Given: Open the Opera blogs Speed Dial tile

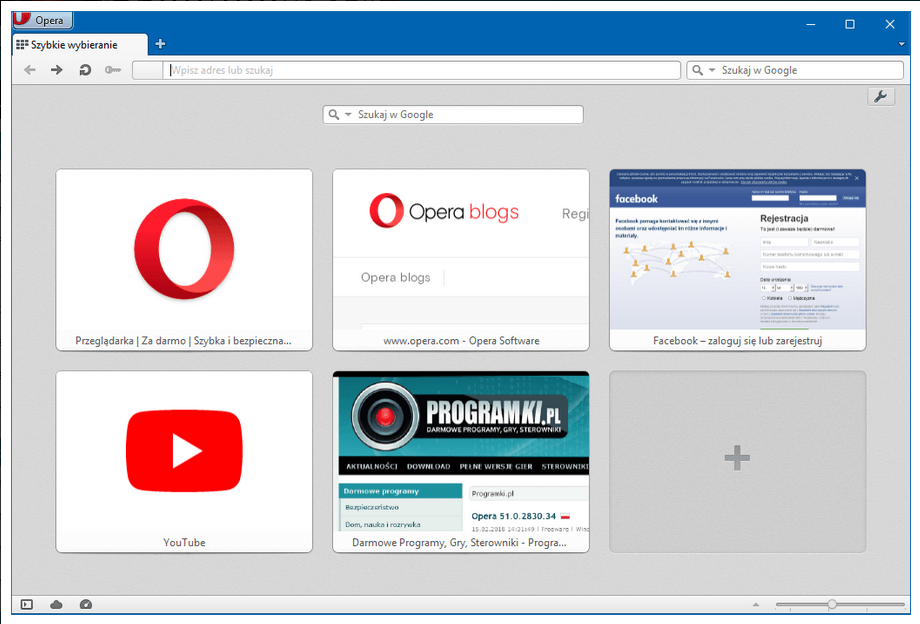Looking at the screenshot, I should point(461,260).
